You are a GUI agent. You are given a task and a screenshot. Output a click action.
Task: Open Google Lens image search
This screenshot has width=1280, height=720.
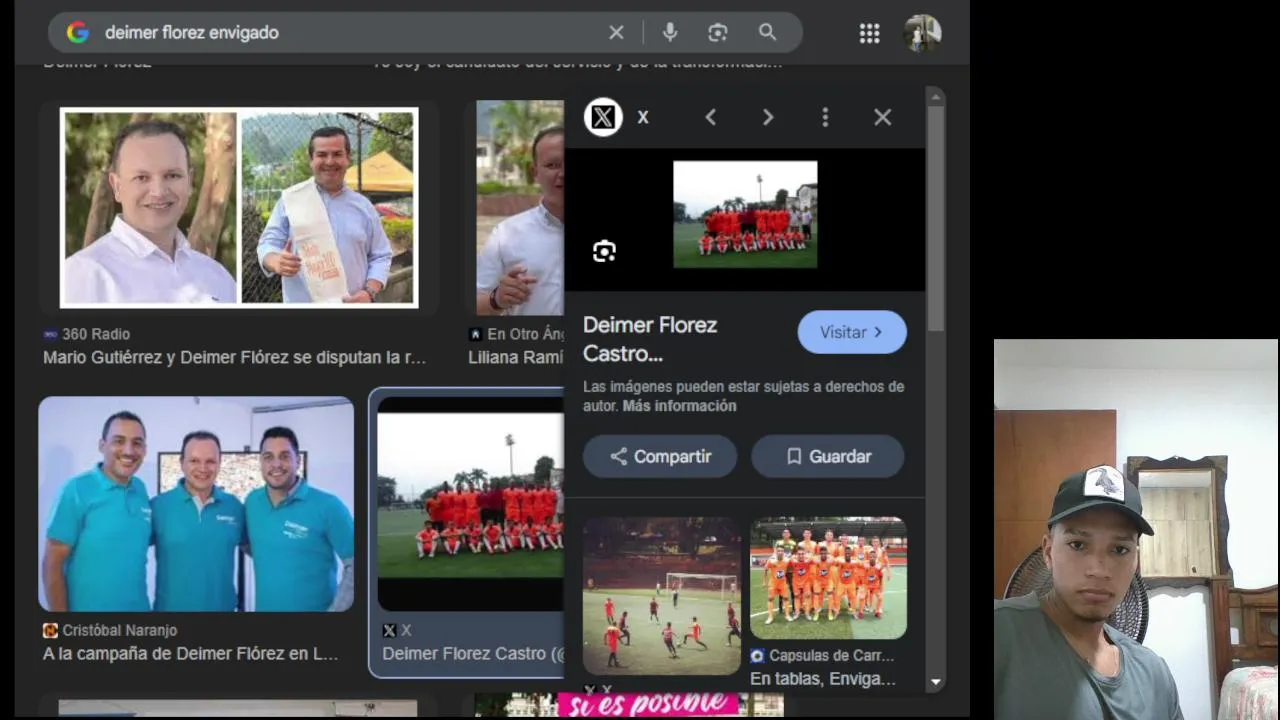[x=718, y=32]
